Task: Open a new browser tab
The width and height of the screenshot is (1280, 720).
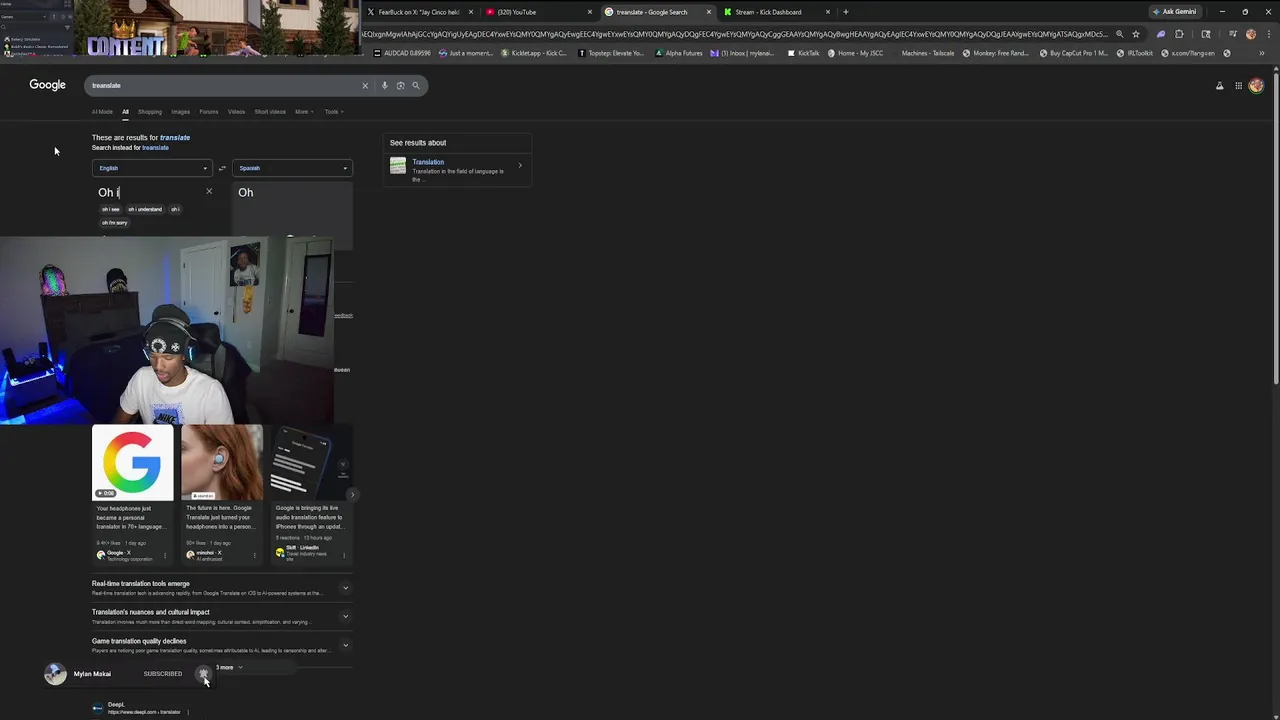Action: click(845, 12)
